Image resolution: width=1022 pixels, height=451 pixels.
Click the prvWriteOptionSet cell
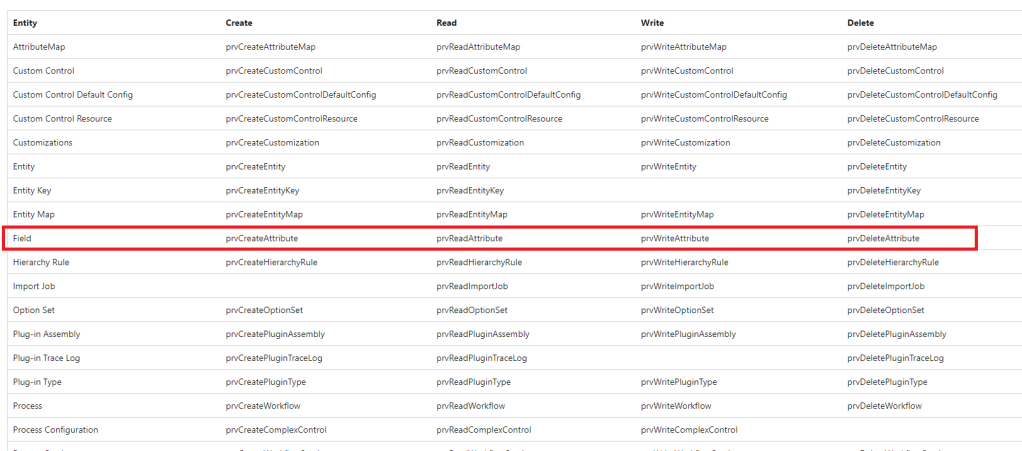point(677,310)
